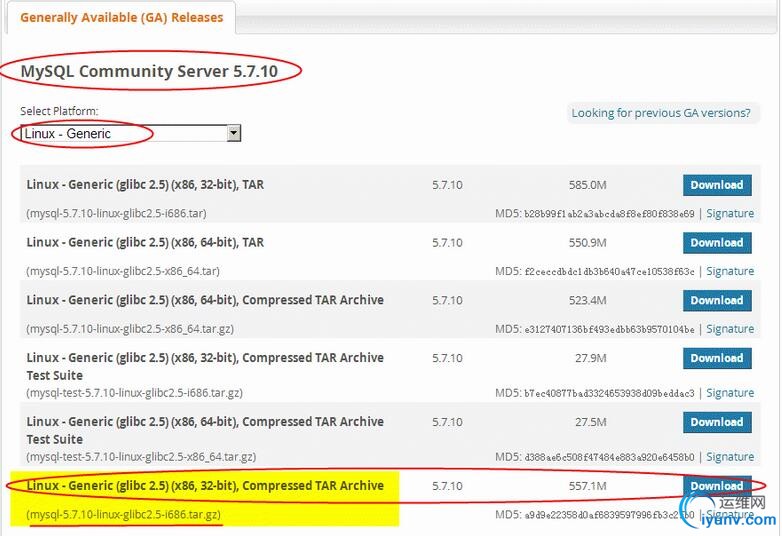Click the 585.0M size value
782x536 pixels.
587,185
